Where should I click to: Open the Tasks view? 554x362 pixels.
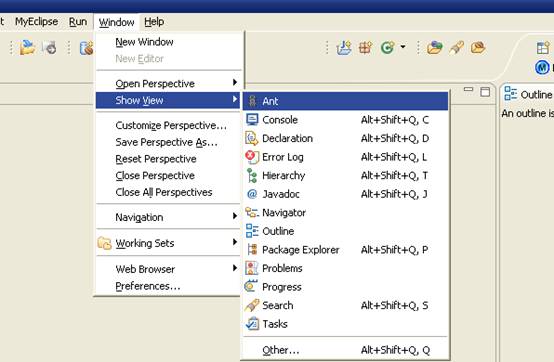tap(345, 324)
